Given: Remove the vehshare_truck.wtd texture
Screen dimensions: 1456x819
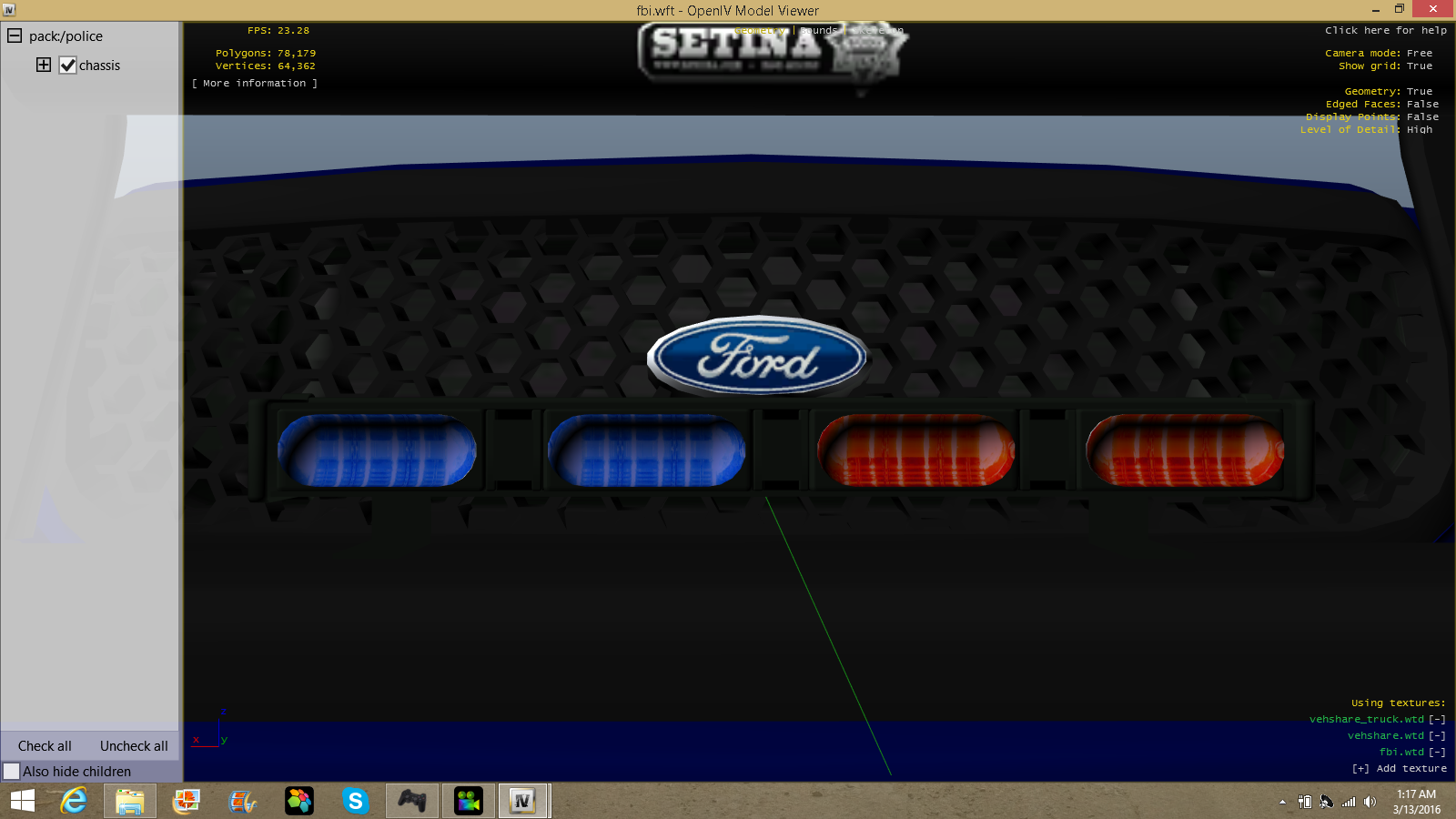Looking at the screenshot, I should [1437, 720].
